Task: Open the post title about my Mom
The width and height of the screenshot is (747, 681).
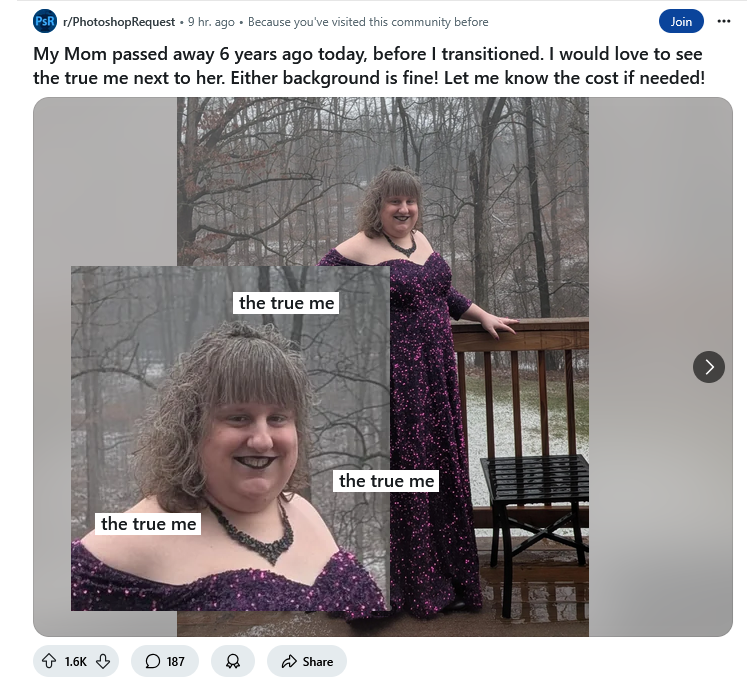Action: pyautogui.click(x=369, y=66)
